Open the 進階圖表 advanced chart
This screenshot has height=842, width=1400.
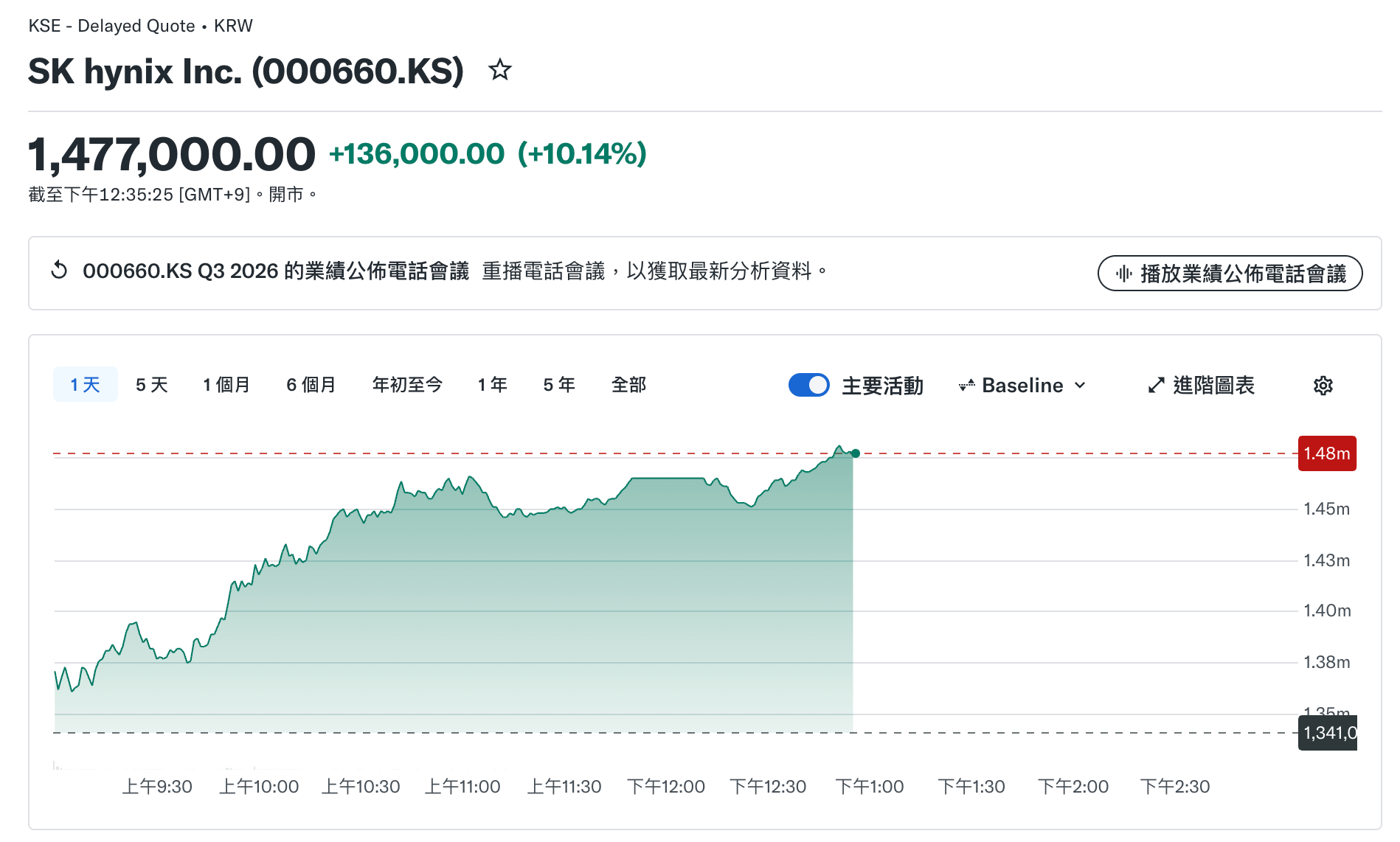pos(1202,386)
